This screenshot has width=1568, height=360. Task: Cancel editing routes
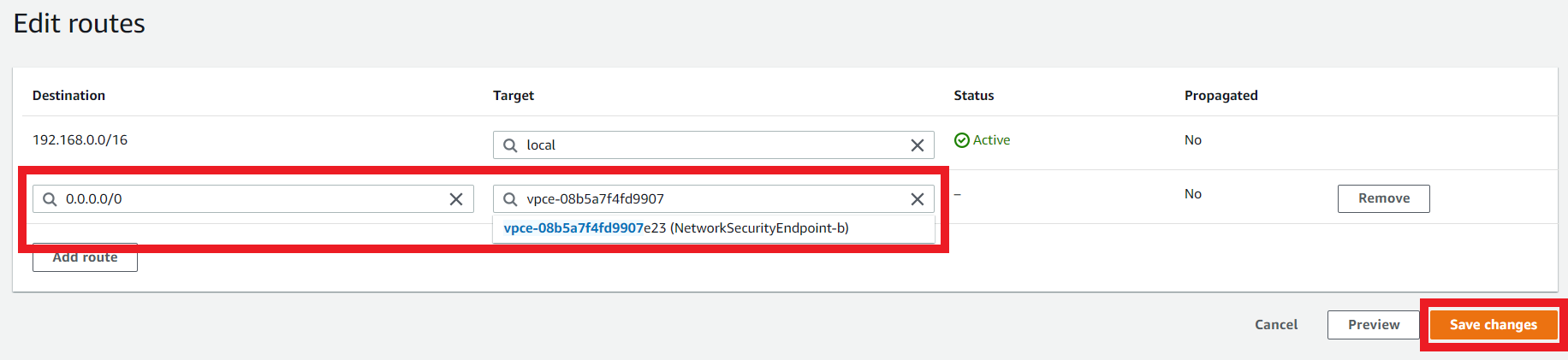pyautogui.click(x=1276, y=325)
